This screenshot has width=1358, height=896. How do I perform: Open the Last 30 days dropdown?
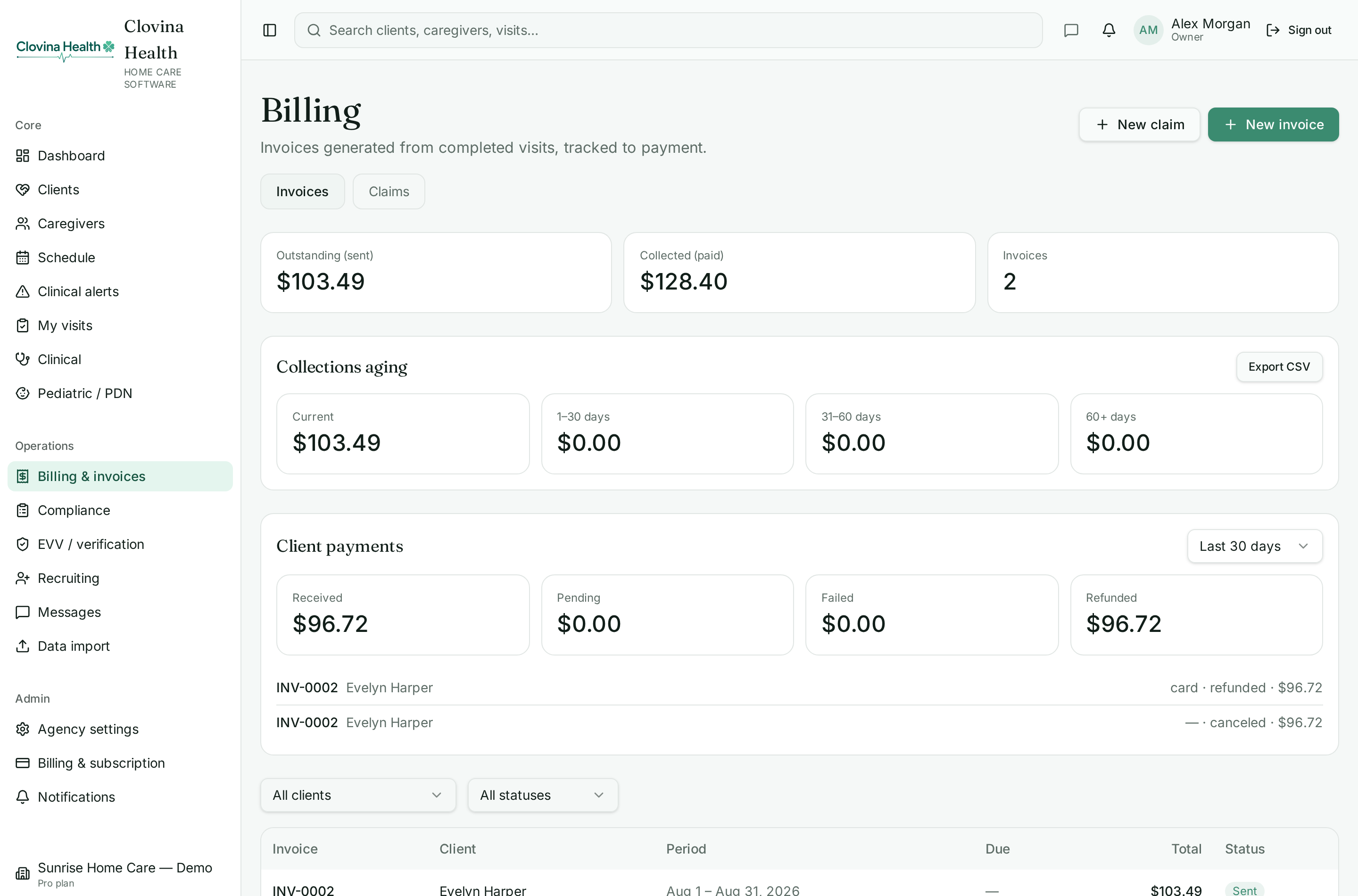(x=1255, y=546)
